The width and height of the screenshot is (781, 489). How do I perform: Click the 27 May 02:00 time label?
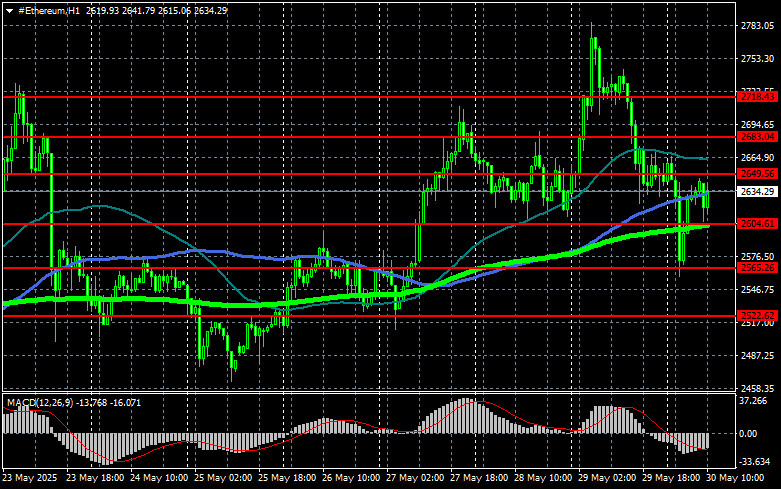(415, 478)
